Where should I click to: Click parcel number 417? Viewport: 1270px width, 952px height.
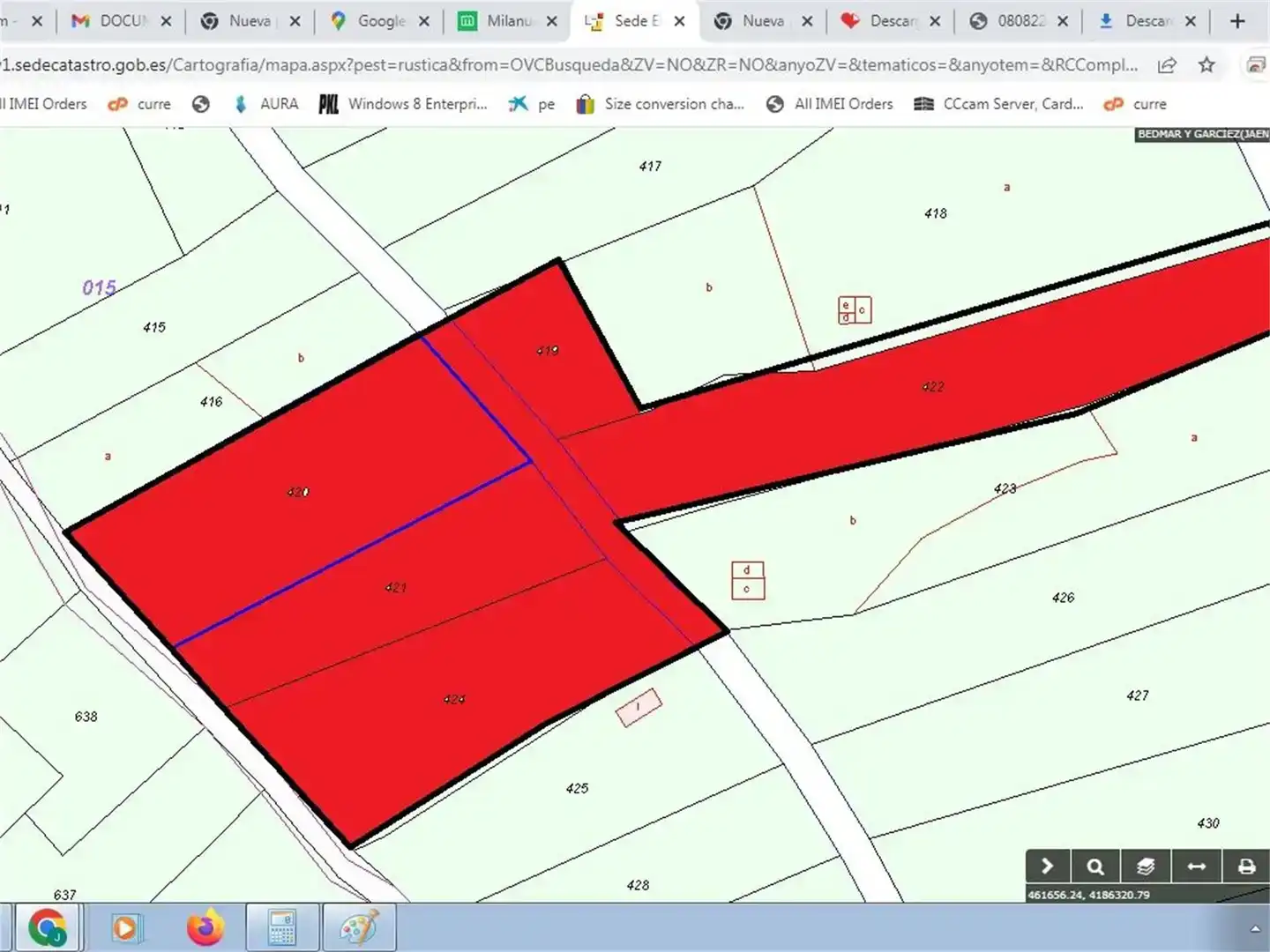(x=650, y=166)
